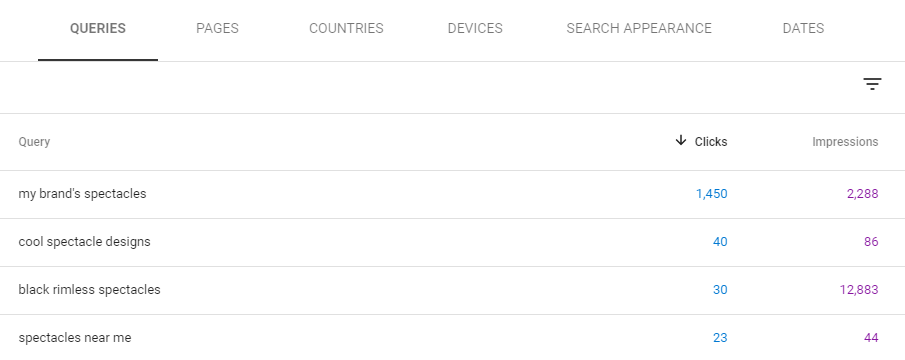Viewport: 905px width, 360px height.
Task: Sort by the Impressions column header
Action: [x=845, y=142]
